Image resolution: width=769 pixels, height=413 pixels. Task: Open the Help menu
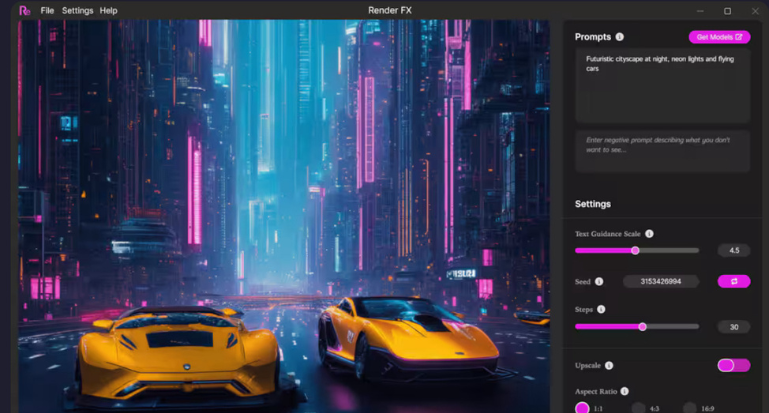[108, 10]
